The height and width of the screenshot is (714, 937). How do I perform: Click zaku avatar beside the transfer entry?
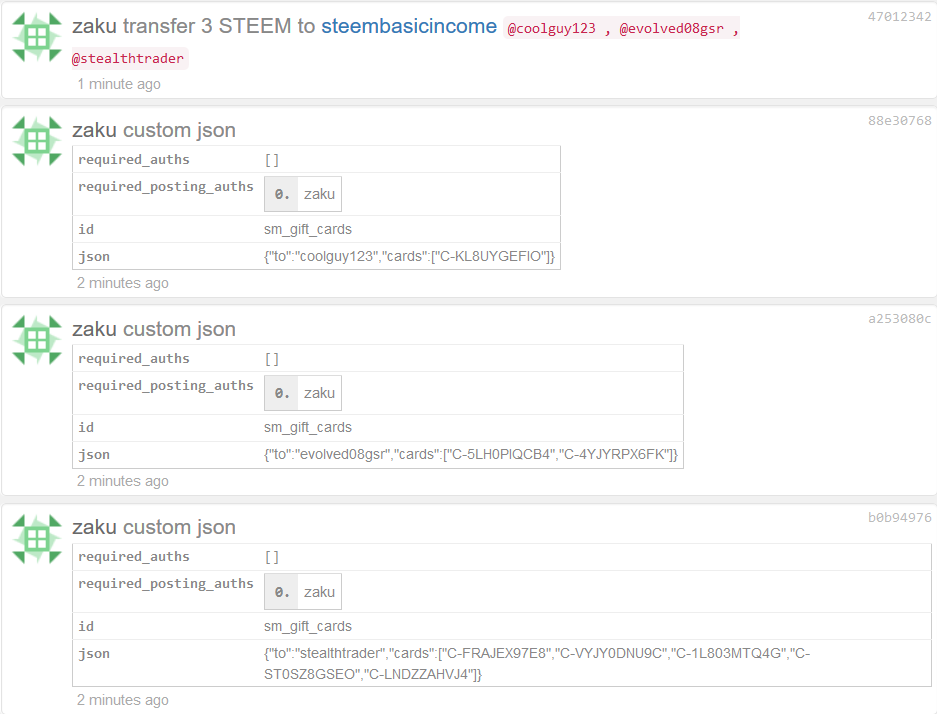tap(37, 37)
